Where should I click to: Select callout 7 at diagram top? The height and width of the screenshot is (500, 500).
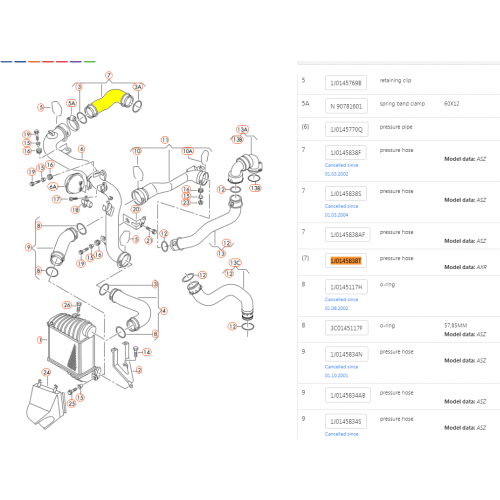(x=109, y=75)
